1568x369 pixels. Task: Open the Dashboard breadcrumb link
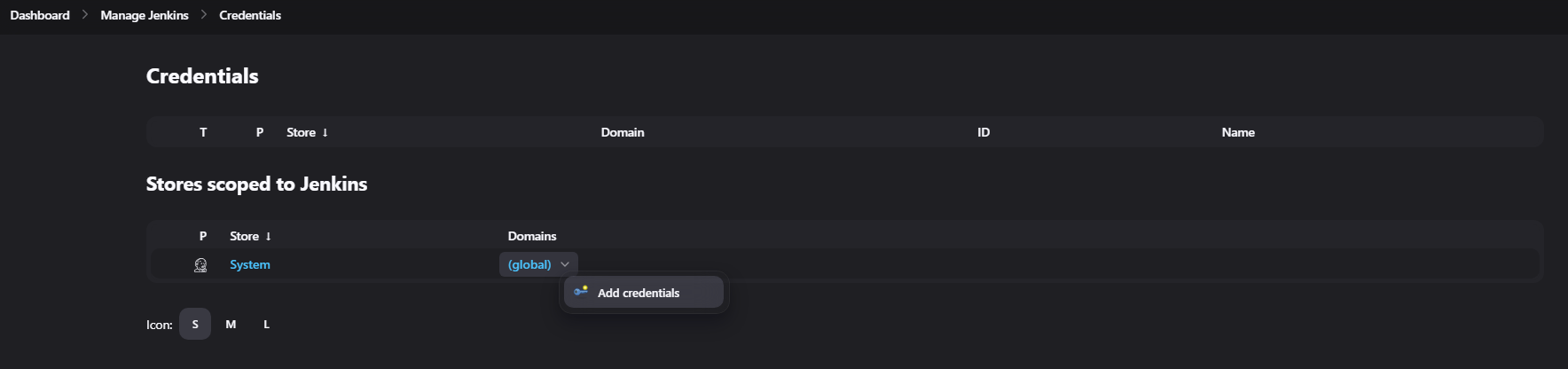(x=40, y=15)
